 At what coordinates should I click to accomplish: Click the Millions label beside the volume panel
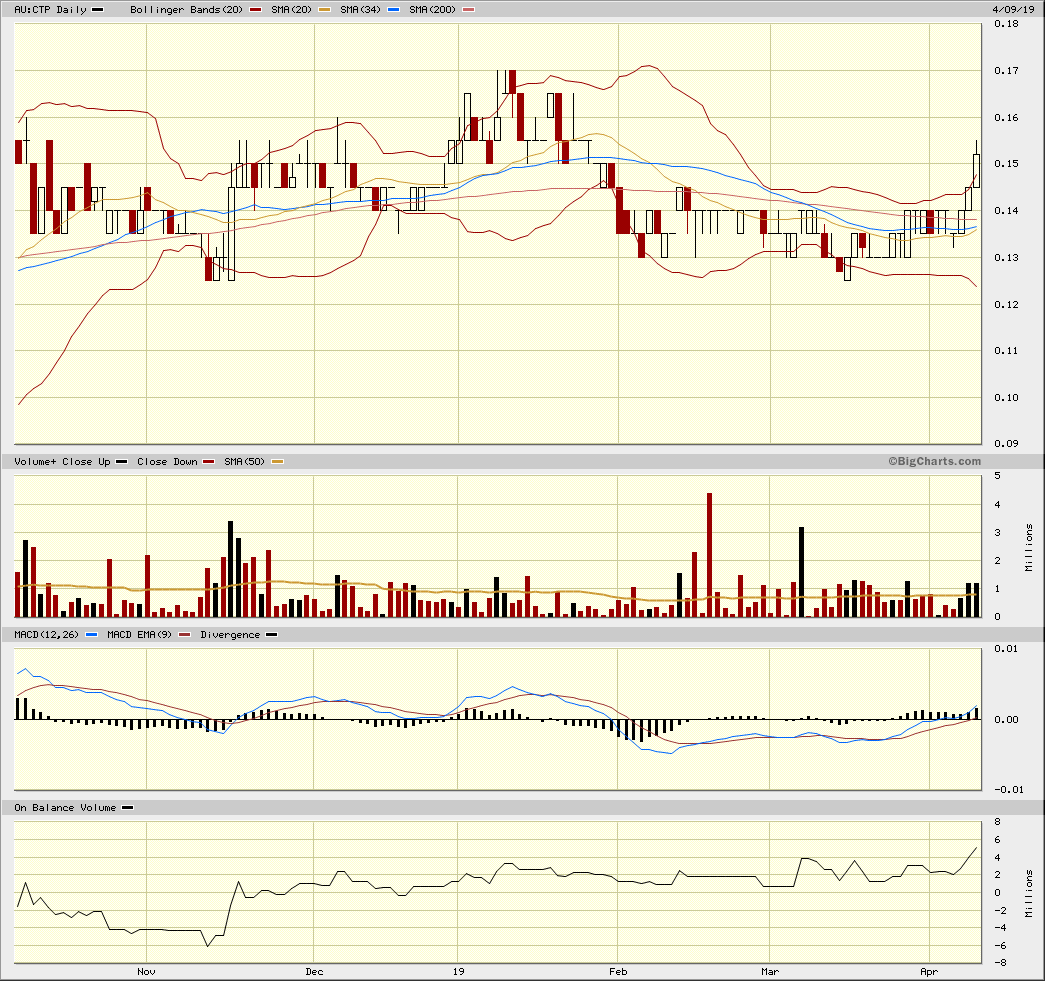pyautogui.click(x=1029, y=547)
